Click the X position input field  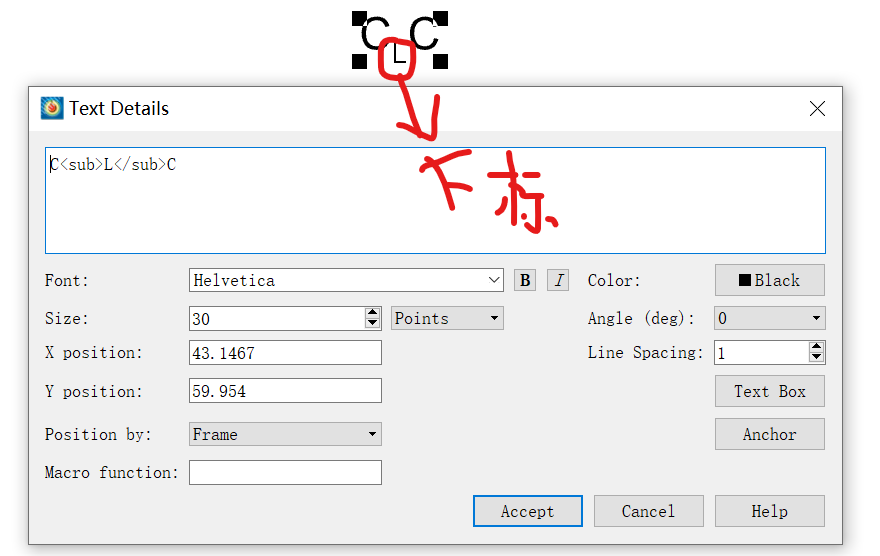click(x=285, y=353)
